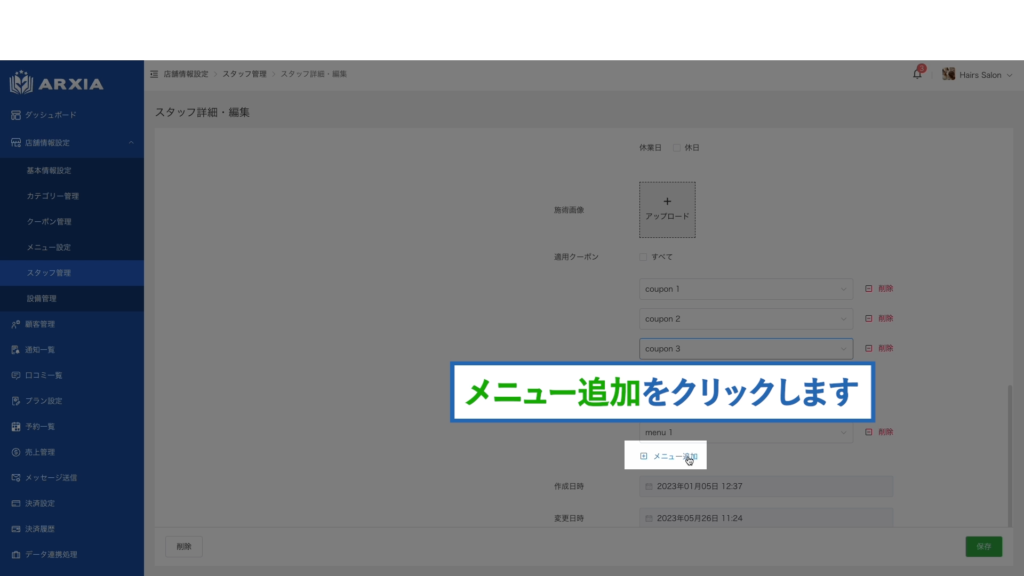Click the ARXIA logo
The height and width of the screenshot is (576, 1024).
(57, 83)
